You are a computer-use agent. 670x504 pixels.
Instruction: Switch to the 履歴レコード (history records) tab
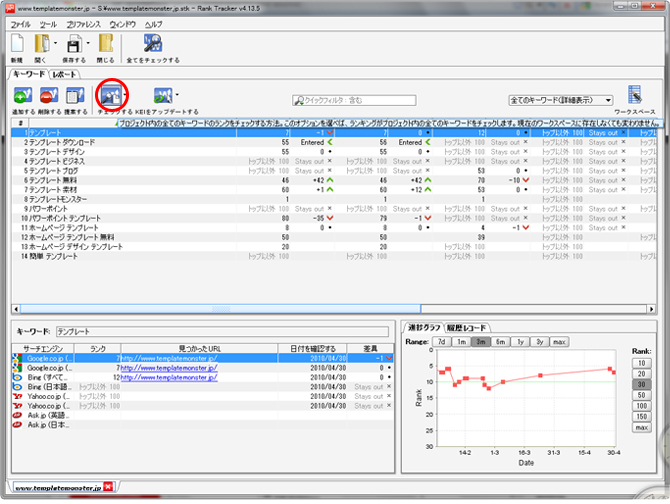pyautogui.click(x=467, y=328)
